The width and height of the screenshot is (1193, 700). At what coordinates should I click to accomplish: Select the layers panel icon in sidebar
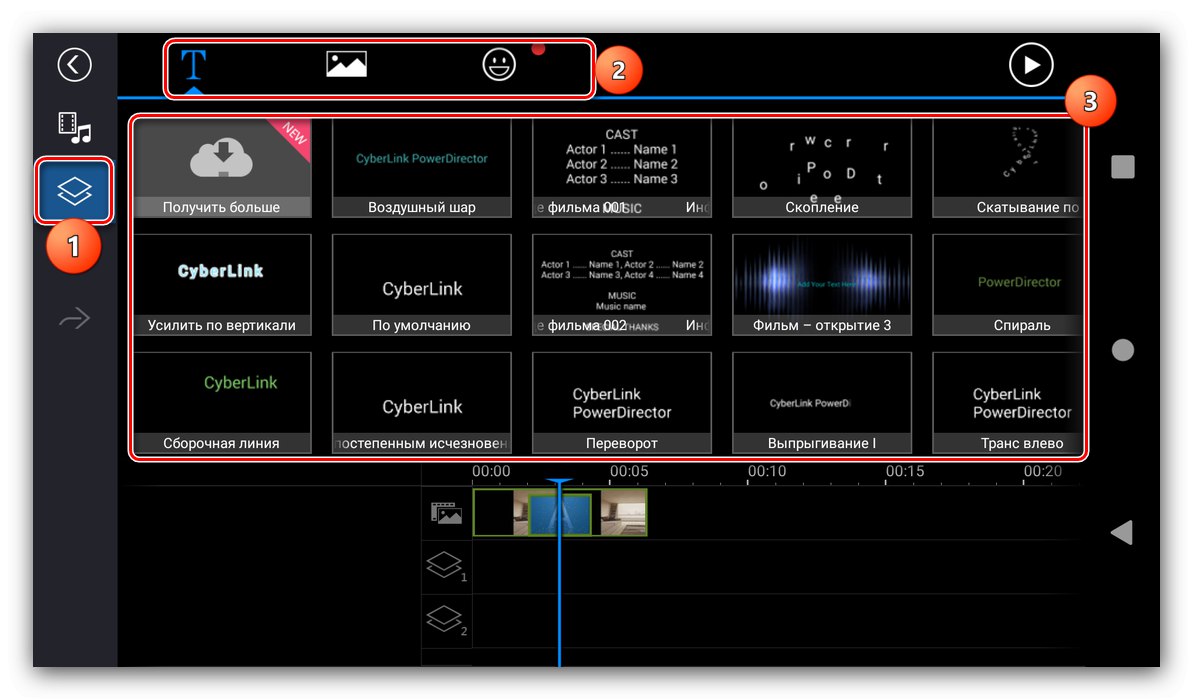(75, 191)
